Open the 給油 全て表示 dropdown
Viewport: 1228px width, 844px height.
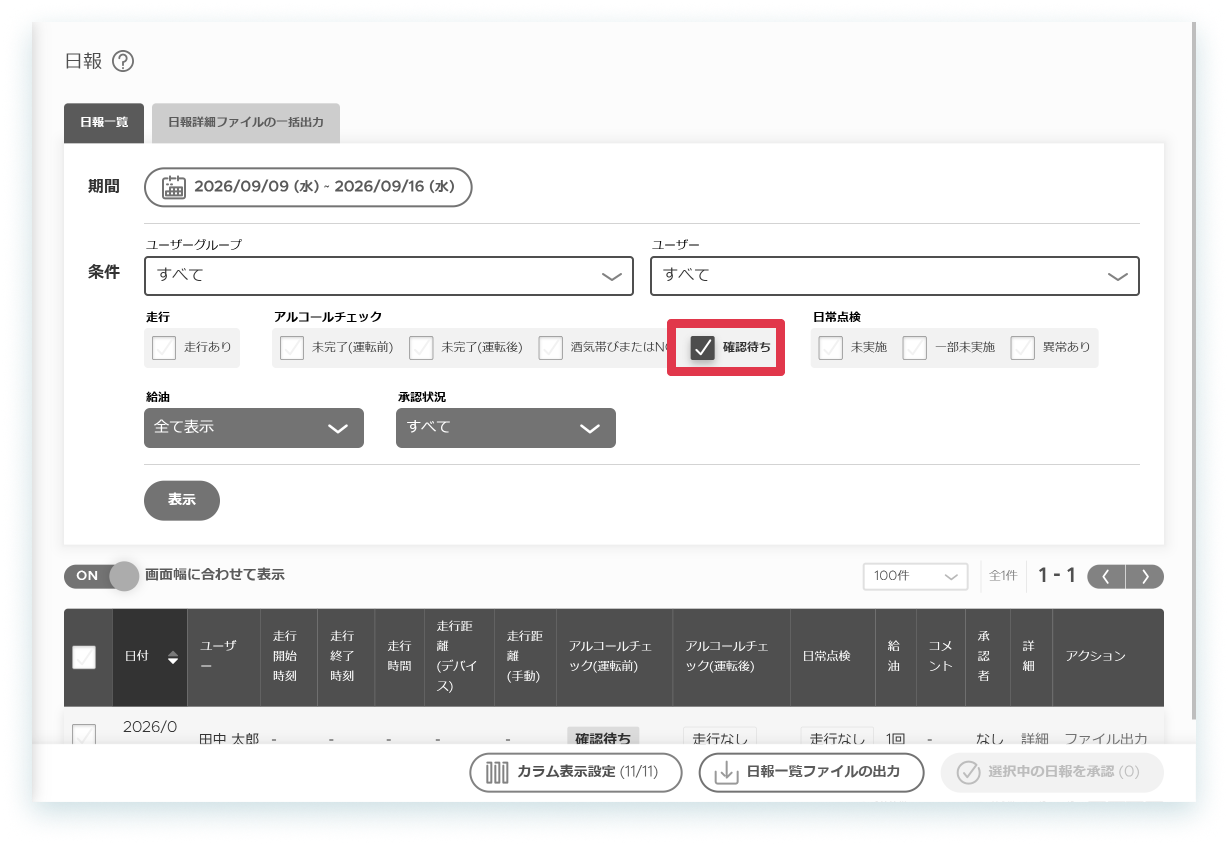(x=254, y=428)
